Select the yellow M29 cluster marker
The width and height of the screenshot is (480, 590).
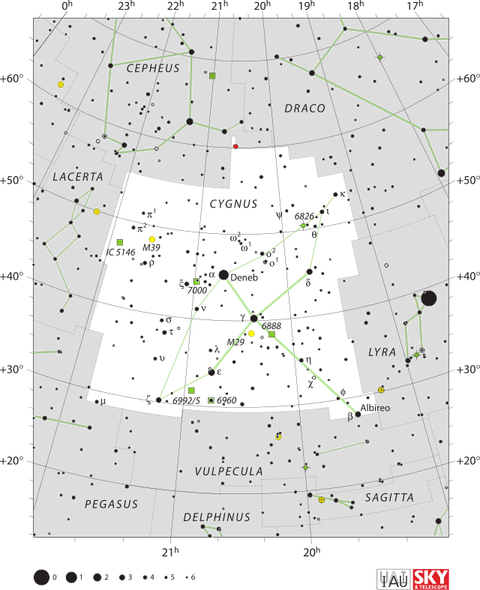coord(252,333)
